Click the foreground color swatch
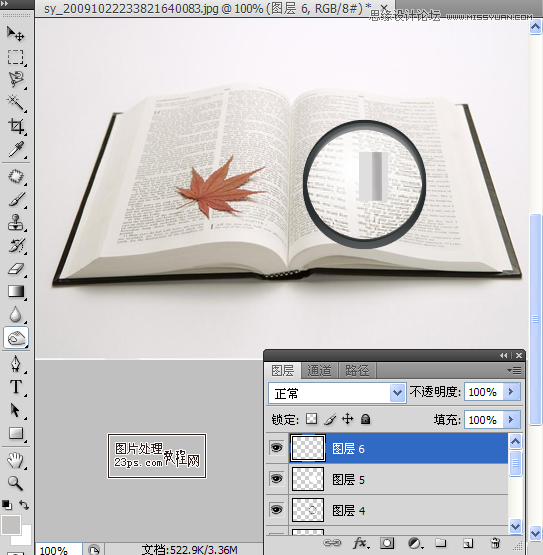The image size is (543, 555). (11, 525)
